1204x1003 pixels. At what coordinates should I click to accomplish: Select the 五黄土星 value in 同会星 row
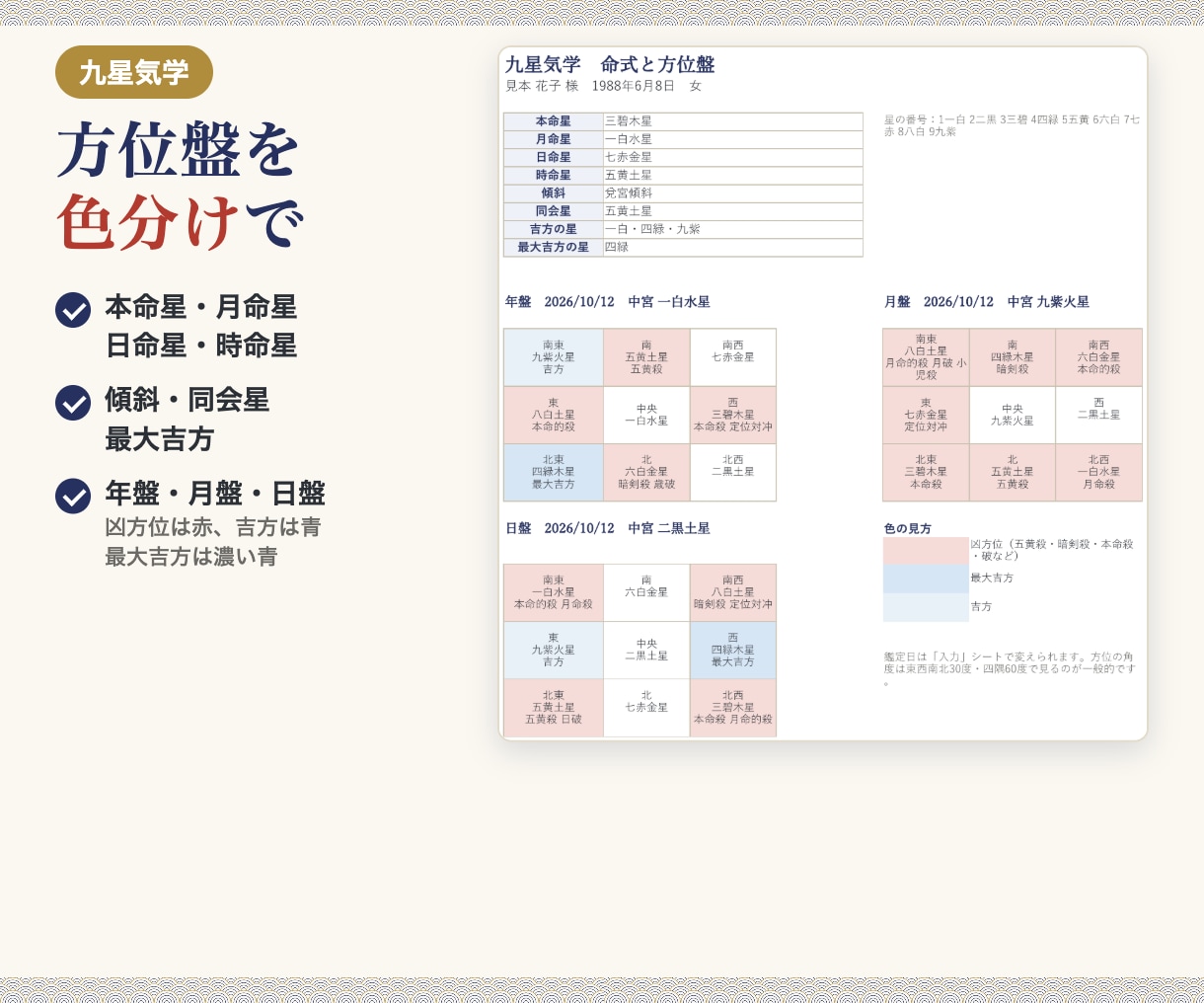733,211
